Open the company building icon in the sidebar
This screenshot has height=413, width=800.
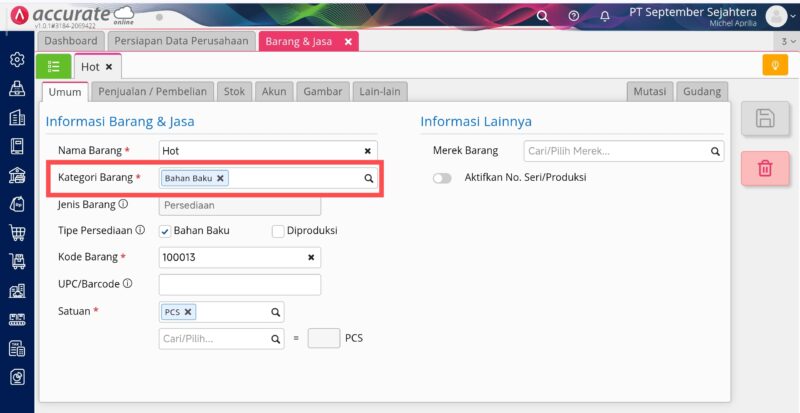tap(17, 117)
